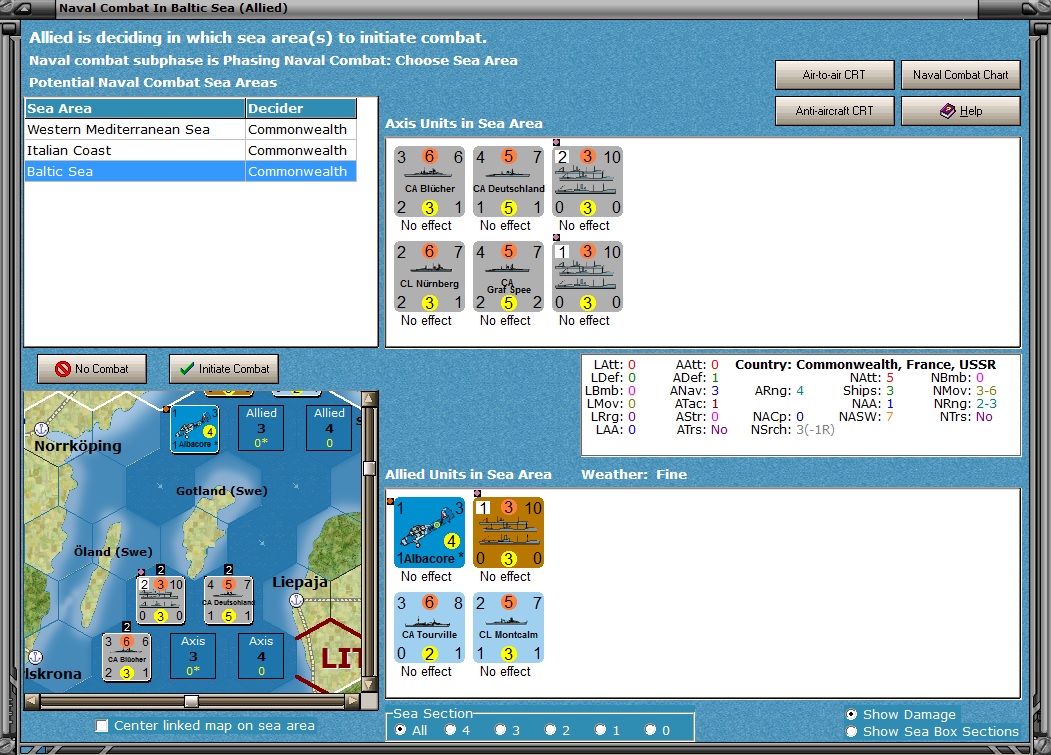Click the map horizontal scrollbar thumb
This screenshot has height=755, width=1051.
pos(191,701)
